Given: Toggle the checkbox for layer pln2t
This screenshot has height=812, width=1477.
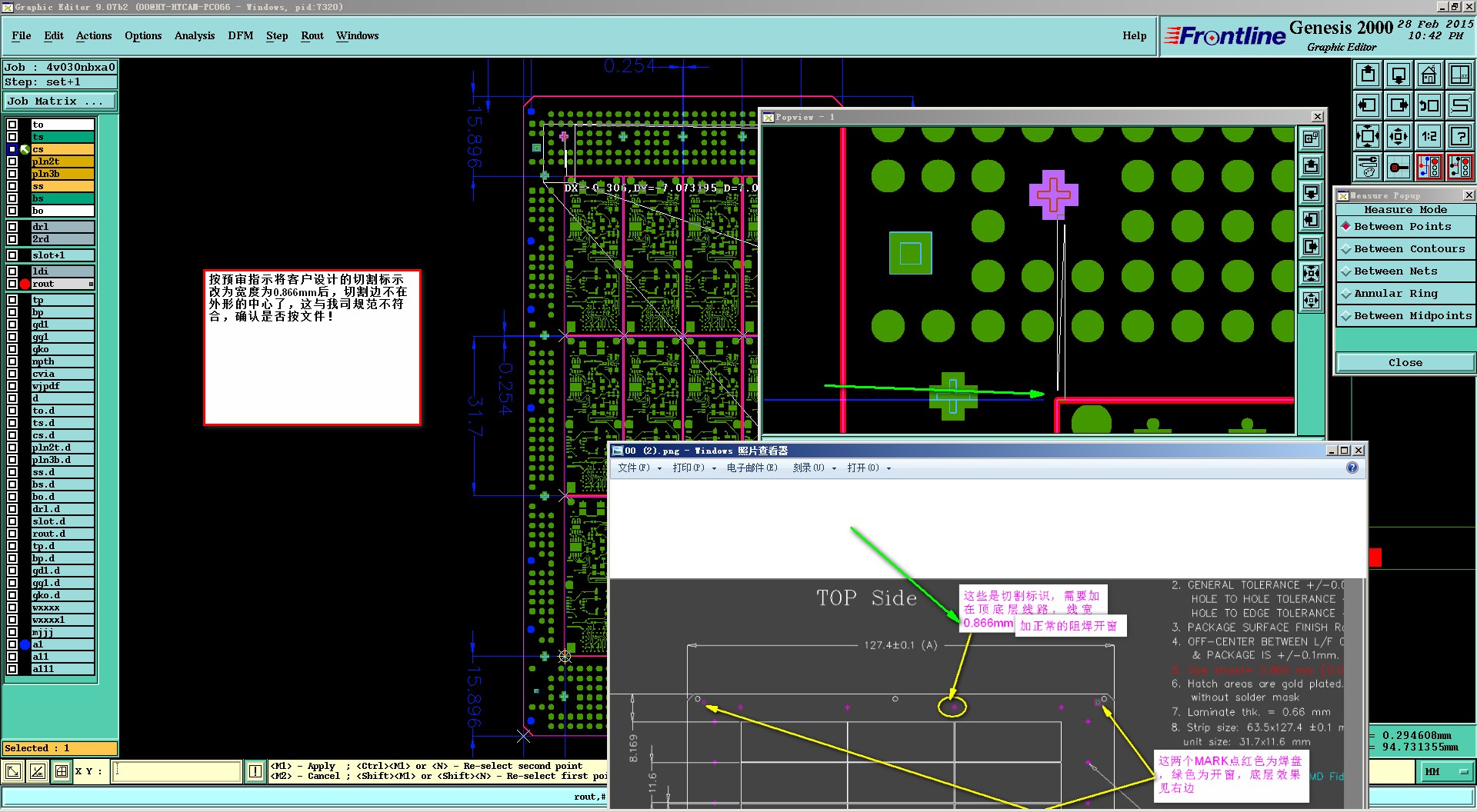Looking at the screenshot, I should [x=12, y=161].
